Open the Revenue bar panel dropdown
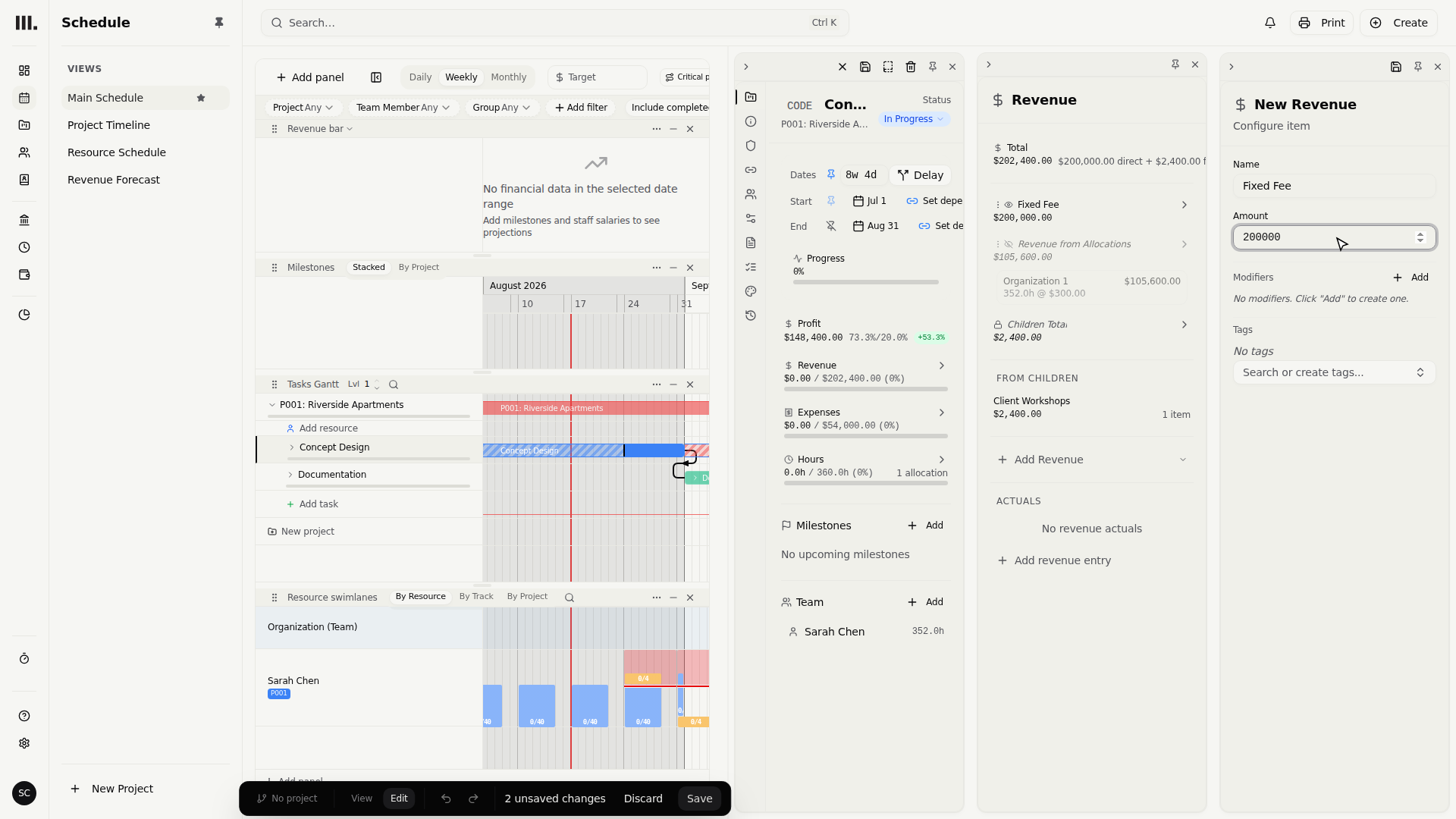The image size is (1456, 819). 320,129
